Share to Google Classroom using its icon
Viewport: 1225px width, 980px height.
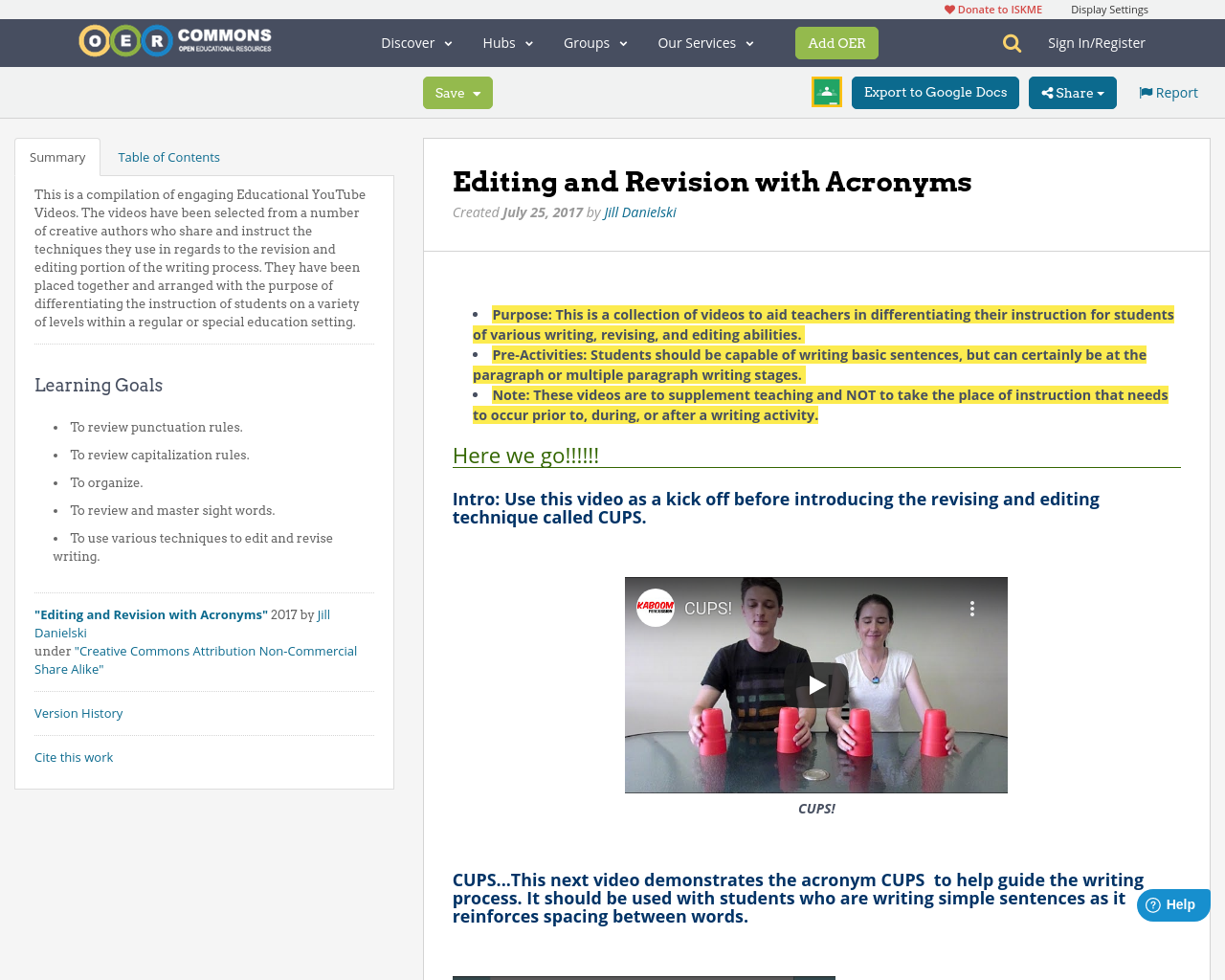tap(825, 91)
